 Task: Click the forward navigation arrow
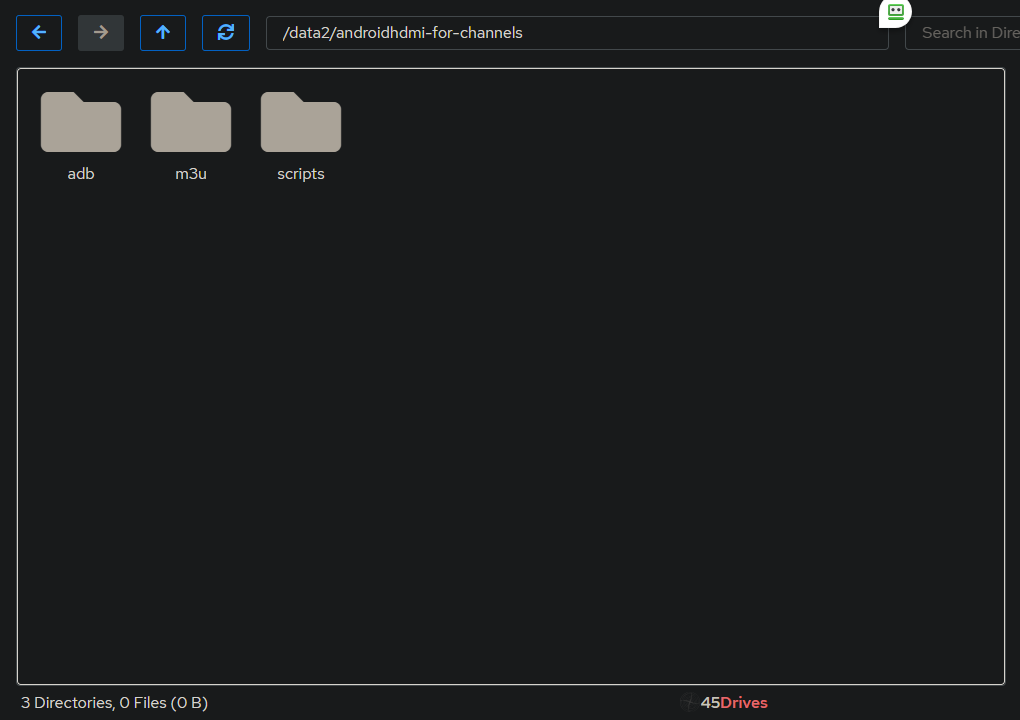tap(101, 33)
